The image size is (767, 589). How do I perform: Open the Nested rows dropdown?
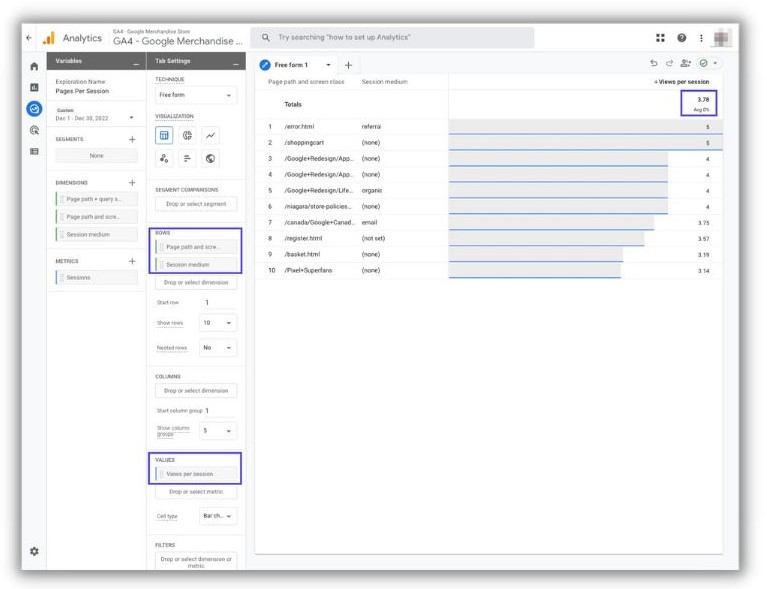pos(218,348)
